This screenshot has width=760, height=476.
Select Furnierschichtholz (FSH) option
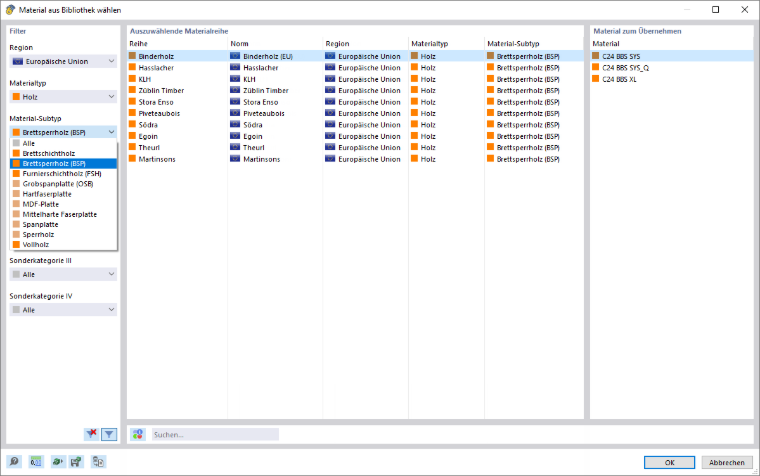[63, 174]
